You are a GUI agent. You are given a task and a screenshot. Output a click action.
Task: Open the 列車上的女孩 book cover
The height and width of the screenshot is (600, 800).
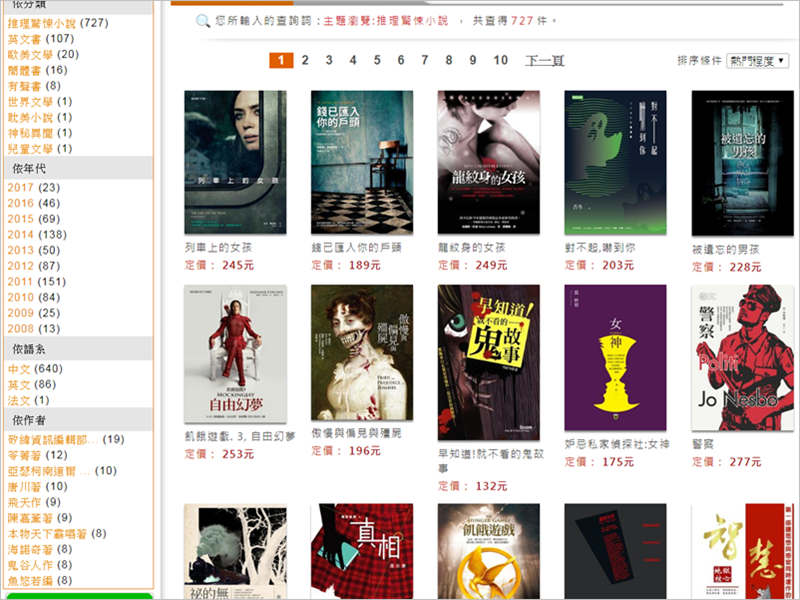tap(235, 162)
